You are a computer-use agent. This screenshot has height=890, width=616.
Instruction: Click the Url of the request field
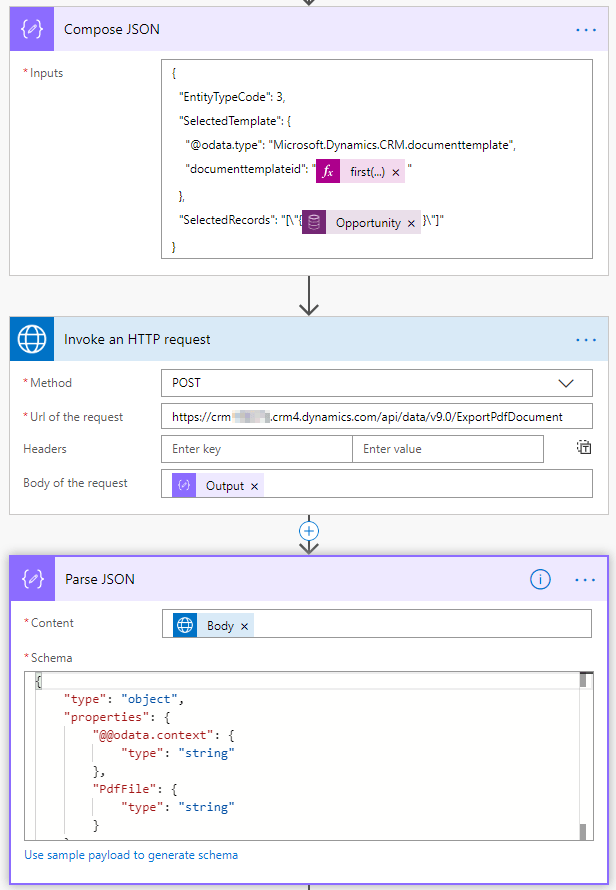377,417
